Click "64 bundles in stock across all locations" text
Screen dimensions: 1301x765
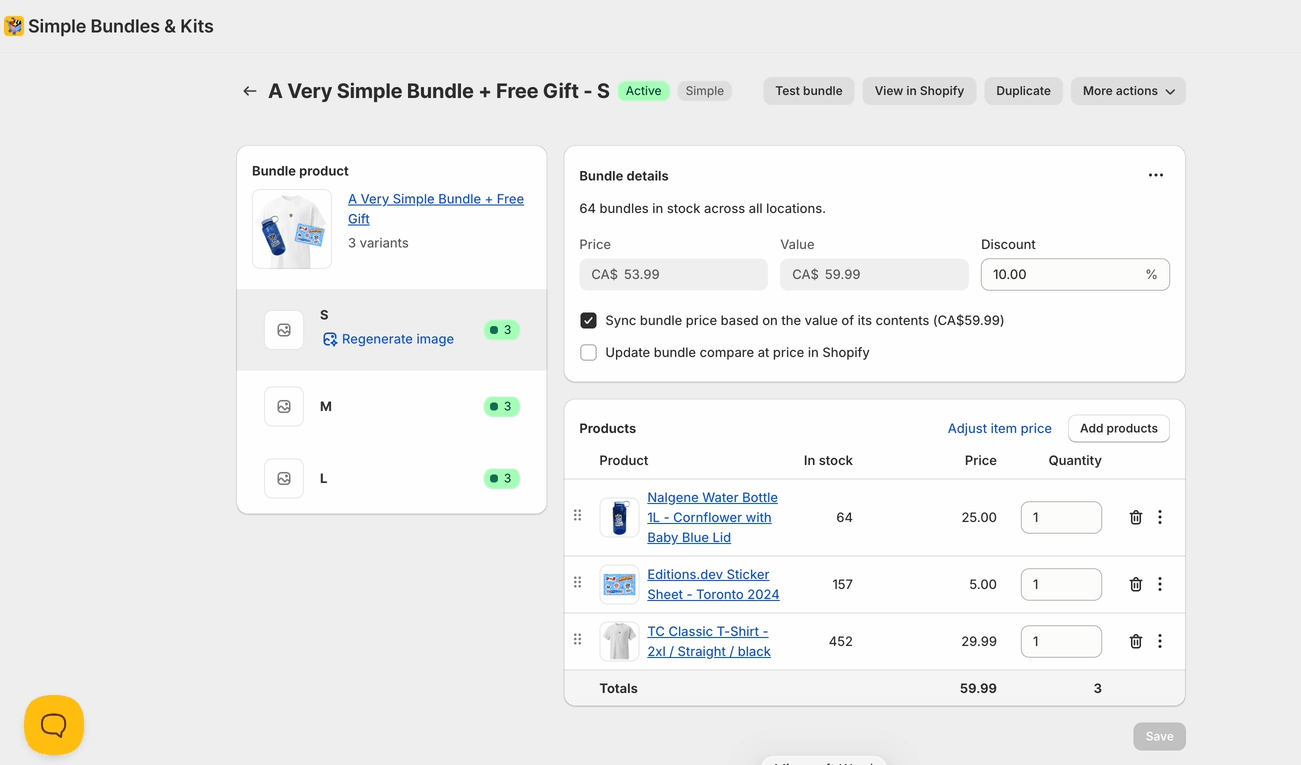(x=702, y=208)
